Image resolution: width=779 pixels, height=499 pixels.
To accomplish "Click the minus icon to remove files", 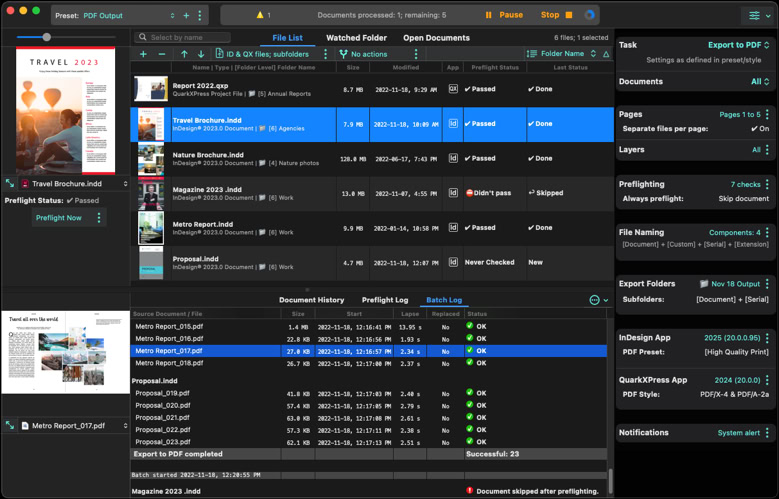I will (x=161, y=54).
